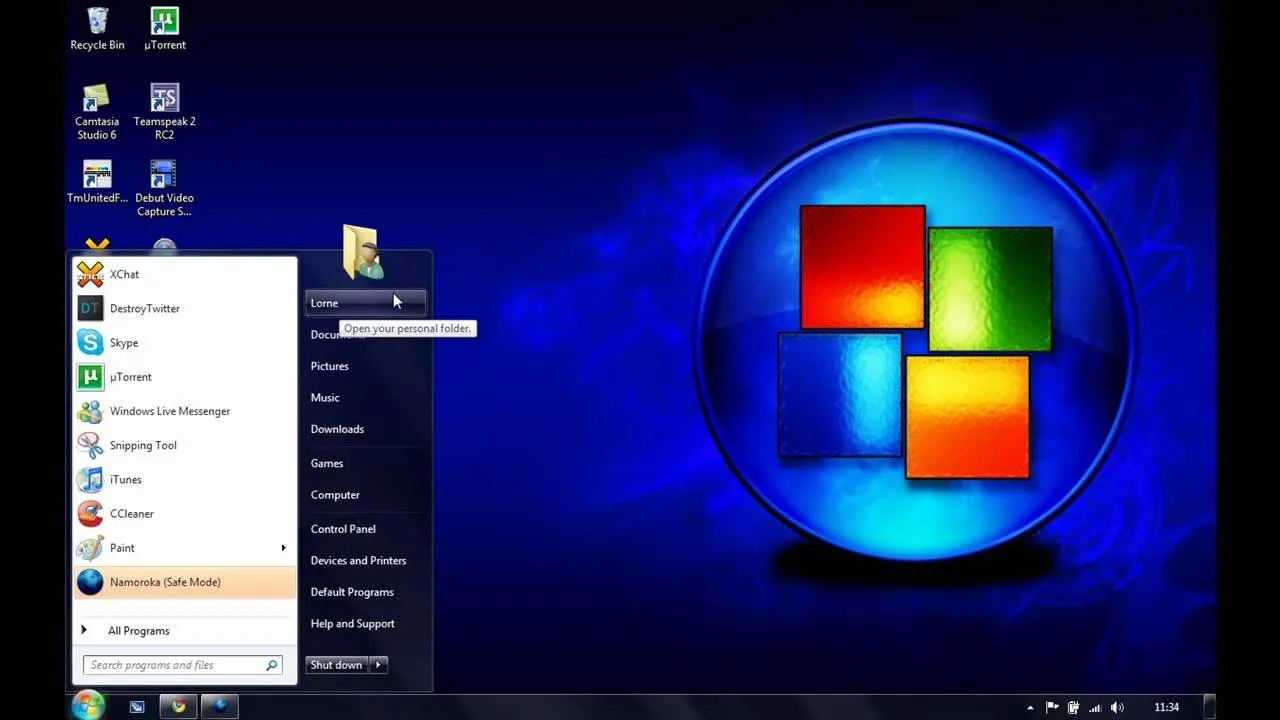
Task: Open Help and Support
Action: [365, 624]
